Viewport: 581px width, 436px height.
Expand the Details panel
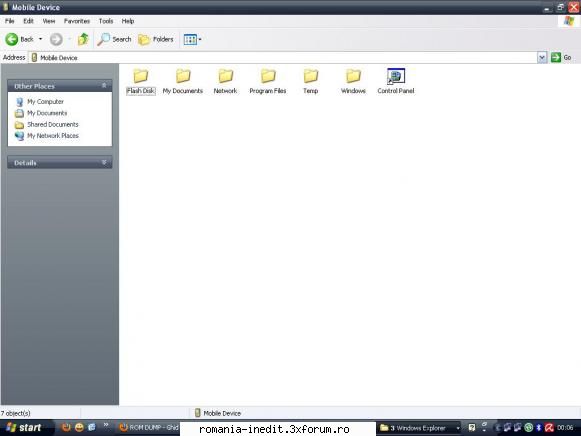pyautogui.click(x=104, y=162)
